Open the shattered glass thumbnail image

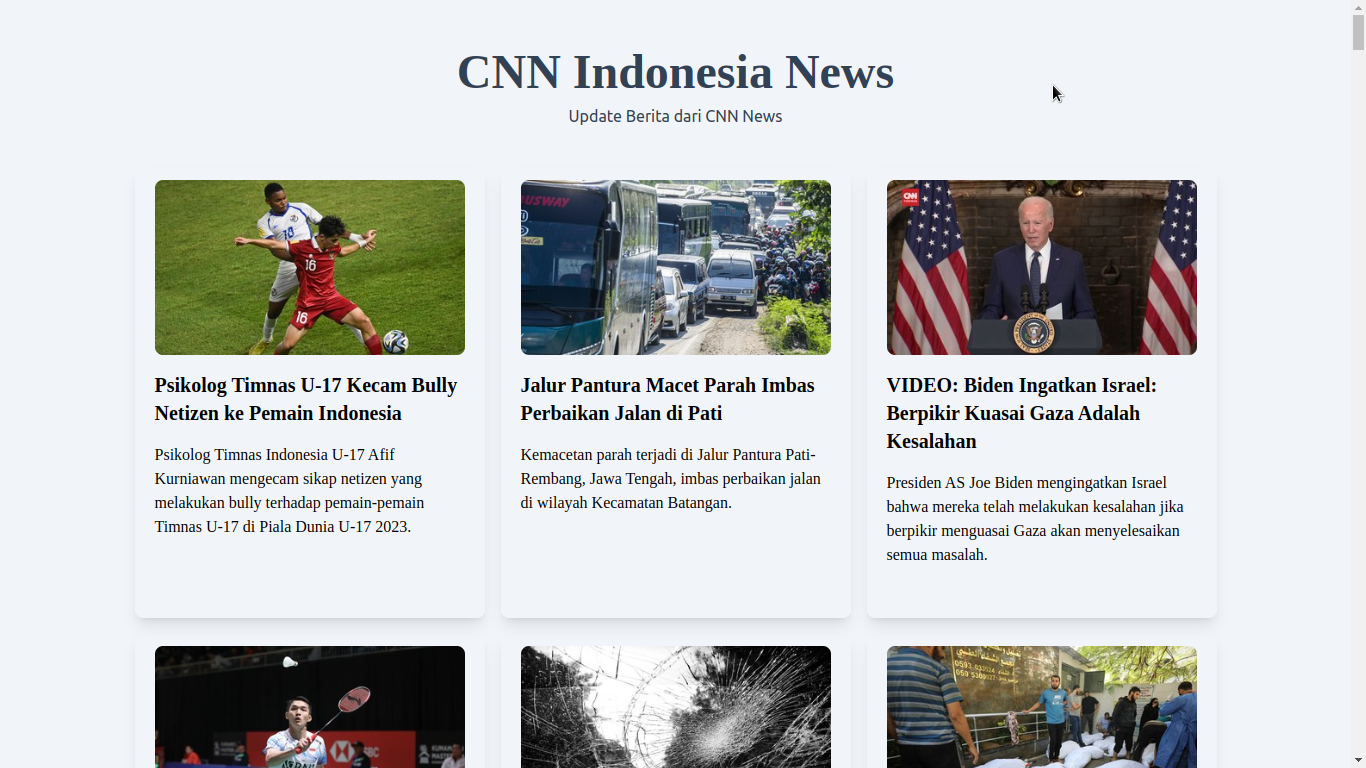(676, 707)
